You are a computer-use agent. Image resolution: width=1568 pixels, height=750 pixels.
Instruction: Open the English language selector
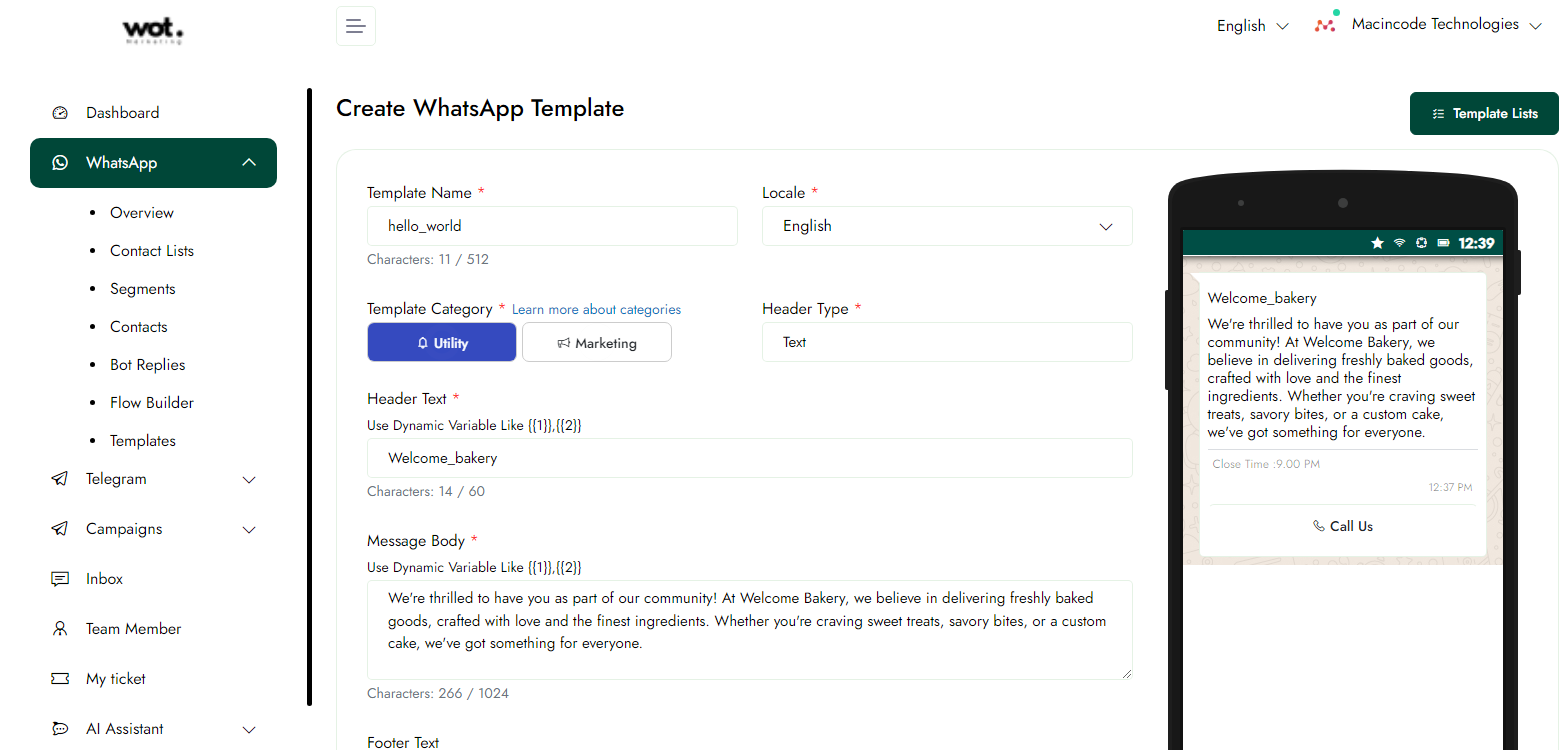click(x=1251, y=26)
